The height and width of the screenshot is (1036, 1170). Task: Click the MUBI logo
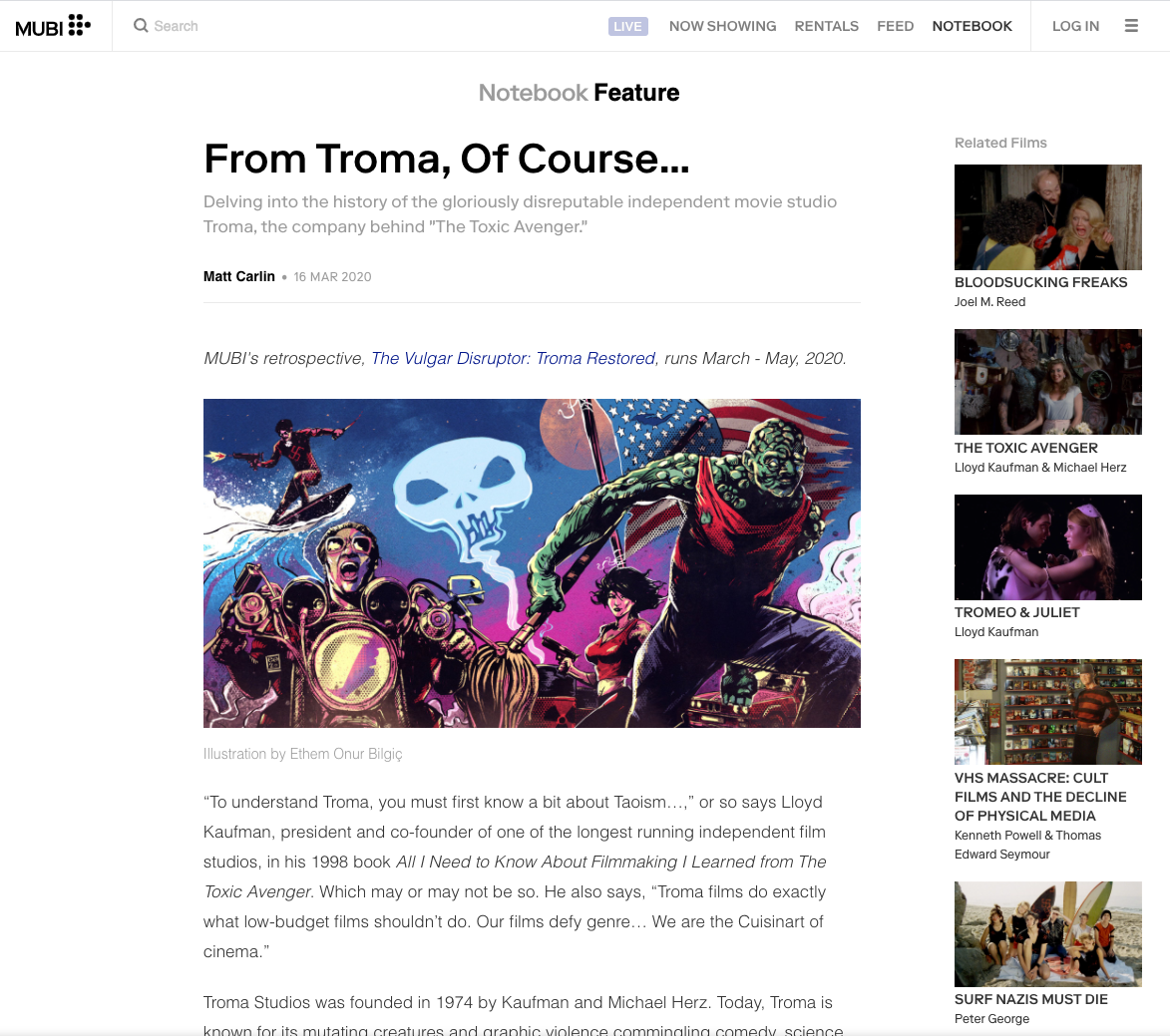[x=53, y=26]
